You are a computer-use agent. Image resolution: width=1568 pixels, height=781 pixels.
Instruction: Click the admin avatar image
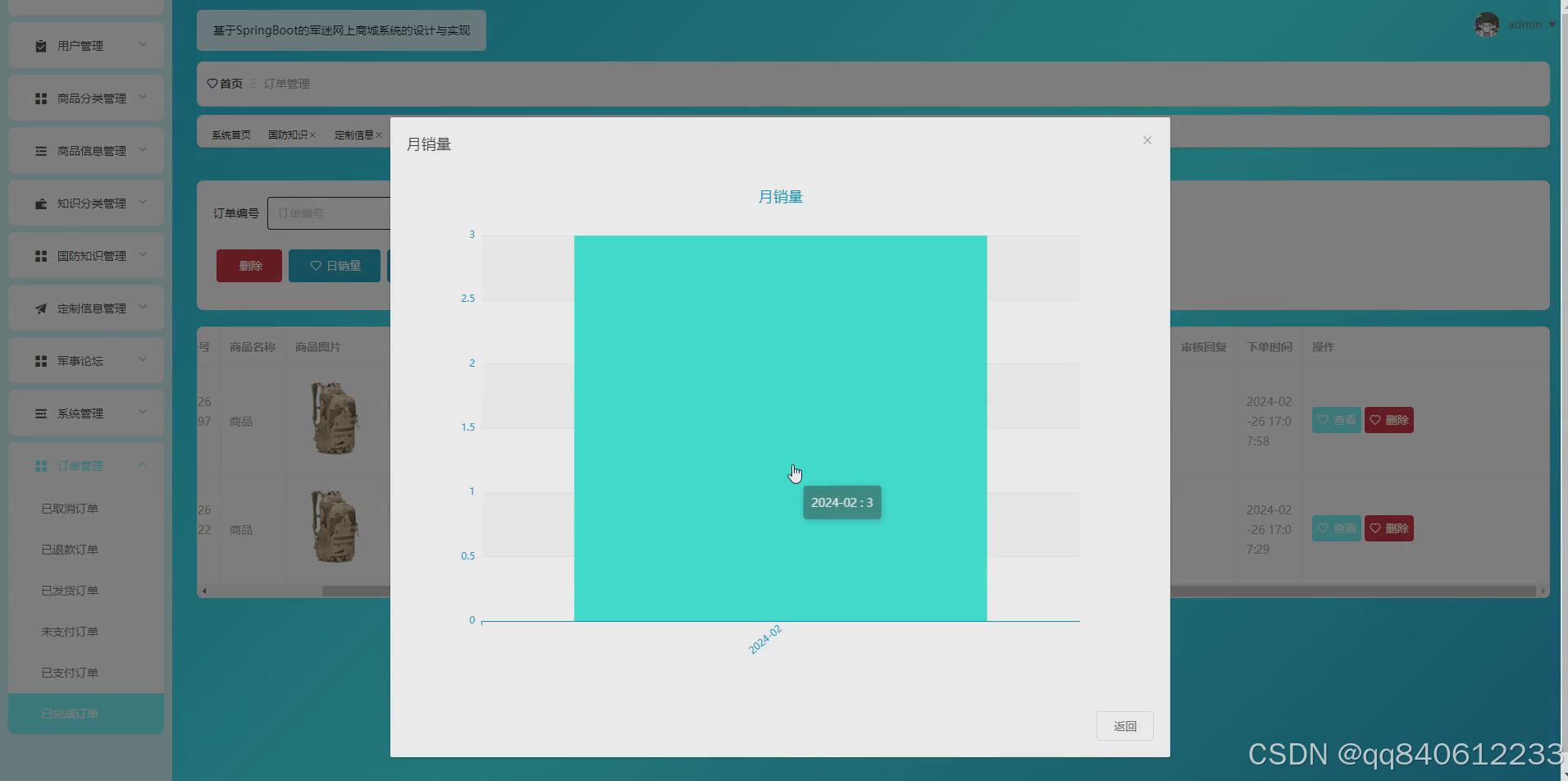1487,25
